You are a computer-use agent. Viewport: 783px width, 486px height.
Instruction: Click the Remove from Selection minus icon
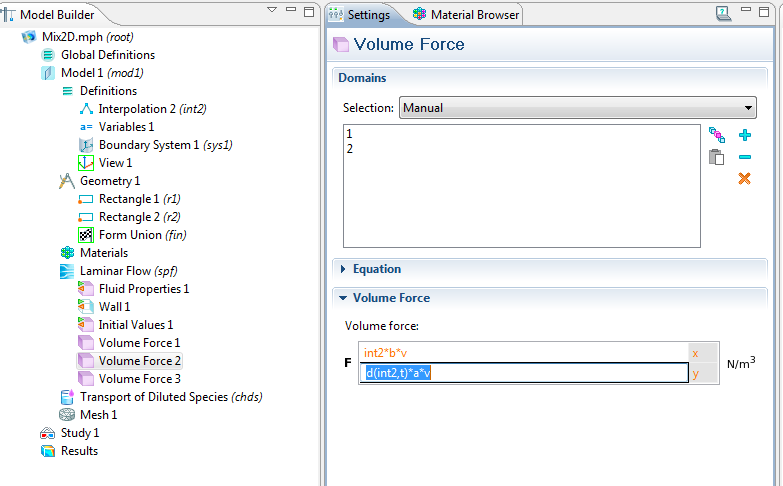[744, 157]
